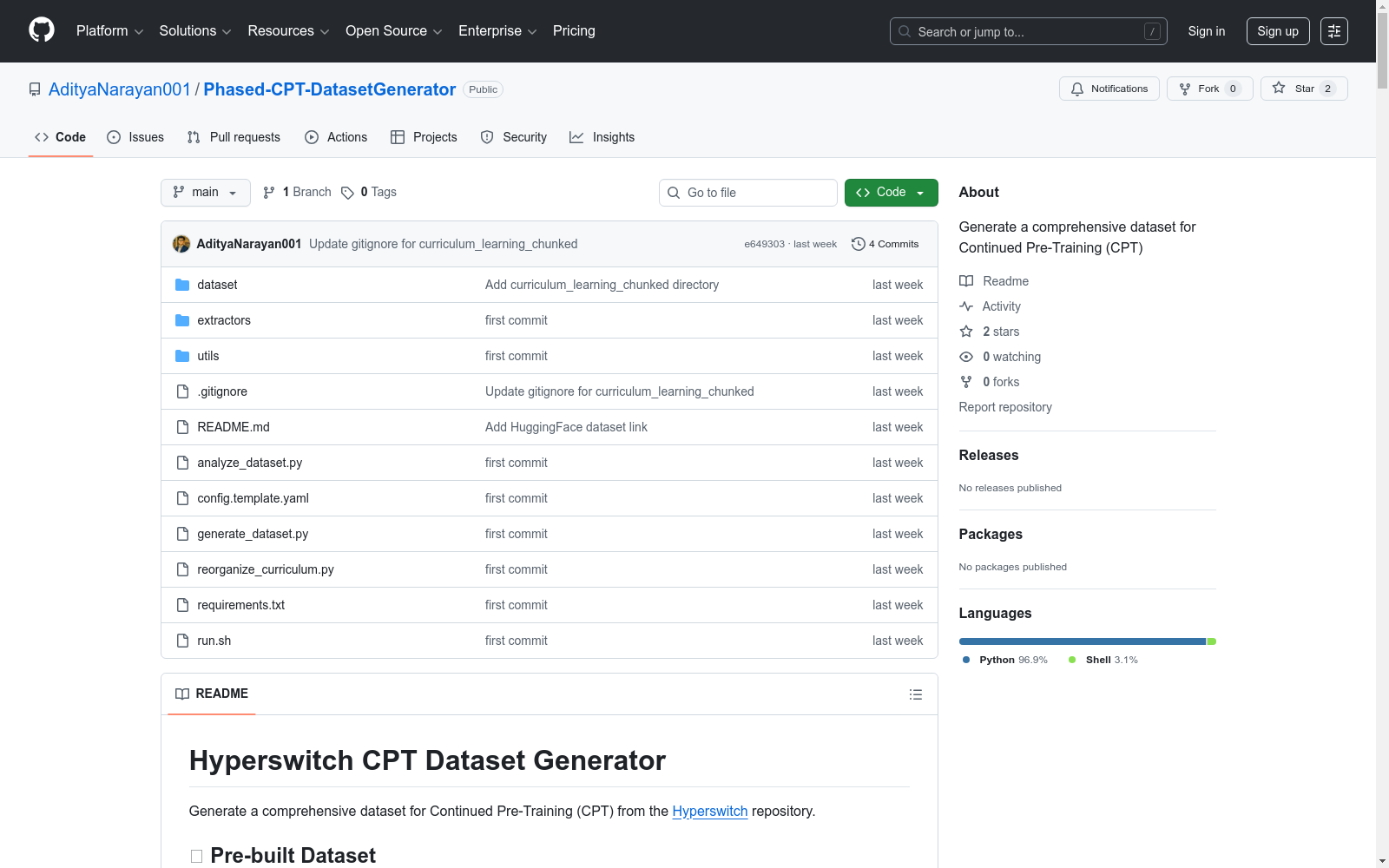This screenshot has height=868, width=1389.
Task: Click the branch icon beside 1 Branch
Action: [x=269, y=193]
